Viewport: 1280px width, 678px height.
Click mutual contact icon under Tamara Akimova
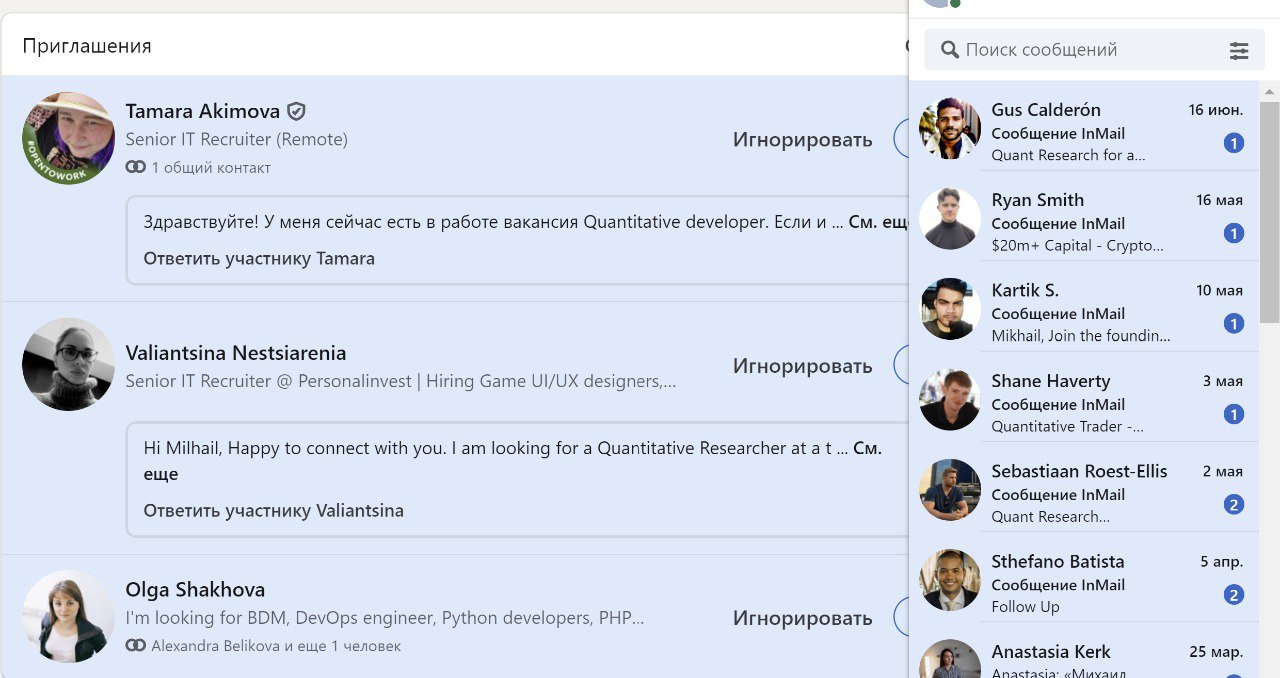[x=136, y=168]
